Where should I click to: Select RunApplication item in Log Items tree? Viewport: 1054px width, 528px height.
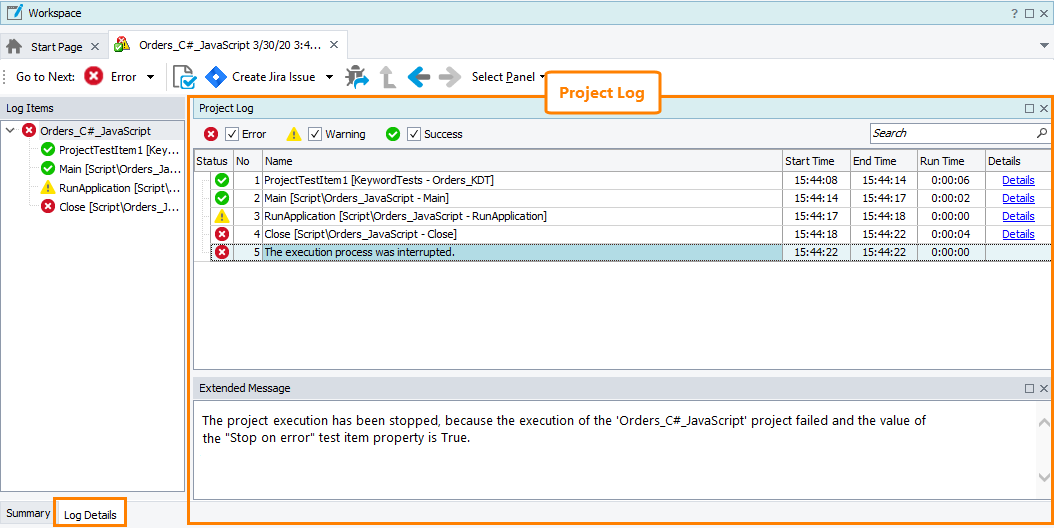[x=118, y=188]
